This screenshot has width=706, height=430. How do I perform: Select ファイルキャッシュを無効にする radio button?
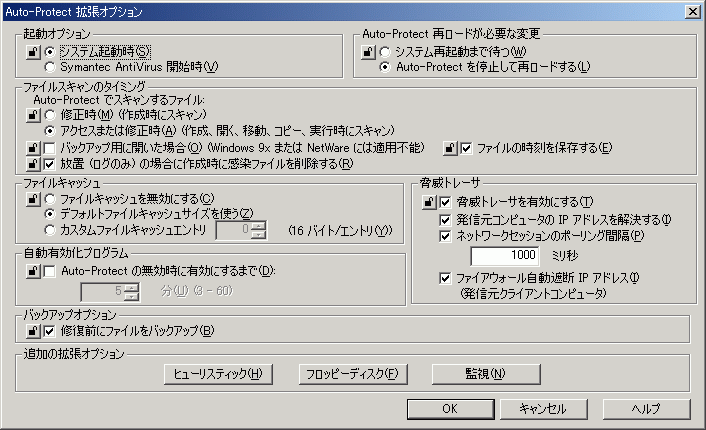[x=50, y=199]
